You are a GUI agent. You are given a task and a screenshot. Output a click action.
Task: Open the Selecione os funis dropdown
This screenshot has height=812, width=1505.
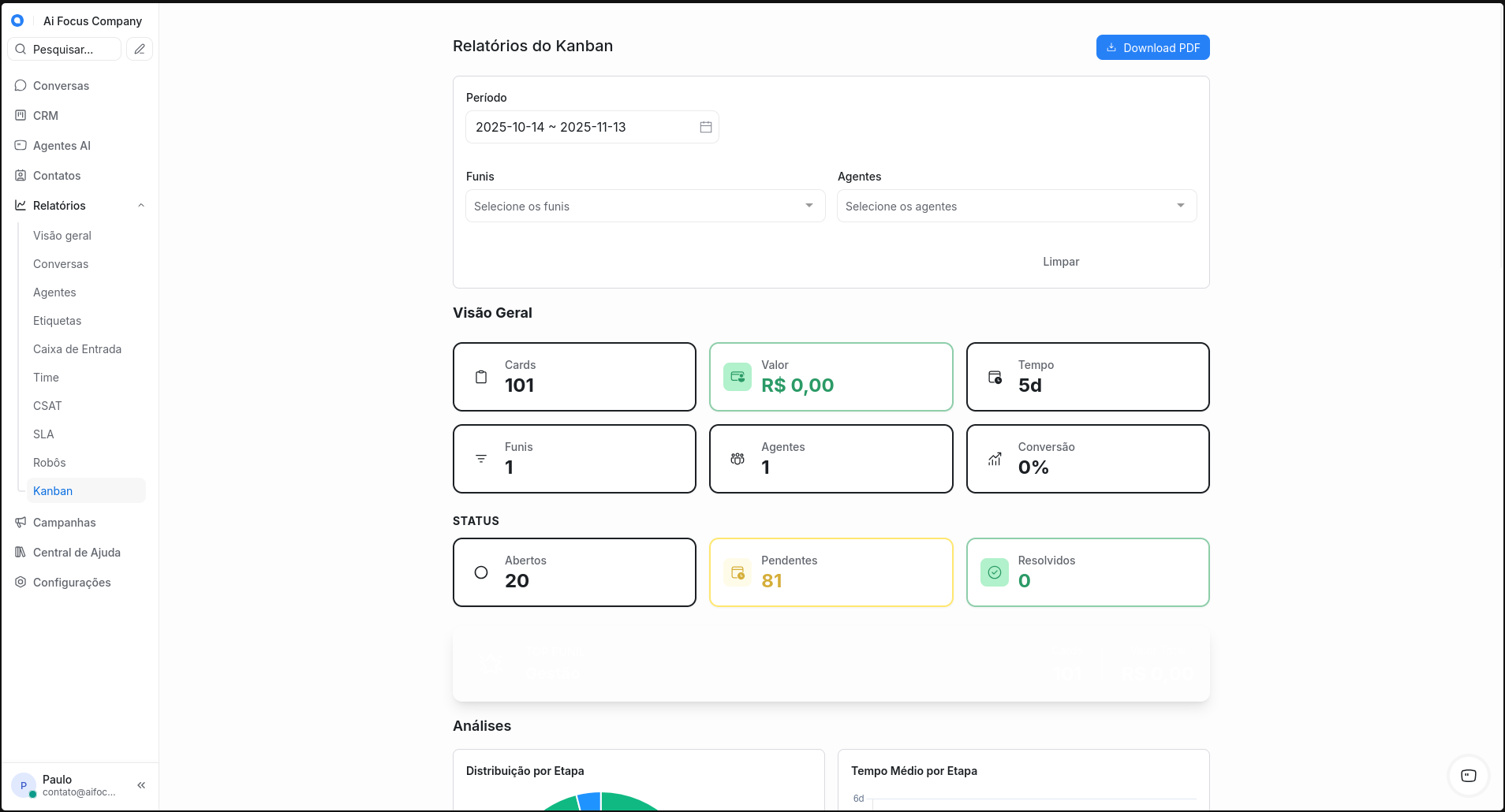click(x=644, y=206)
